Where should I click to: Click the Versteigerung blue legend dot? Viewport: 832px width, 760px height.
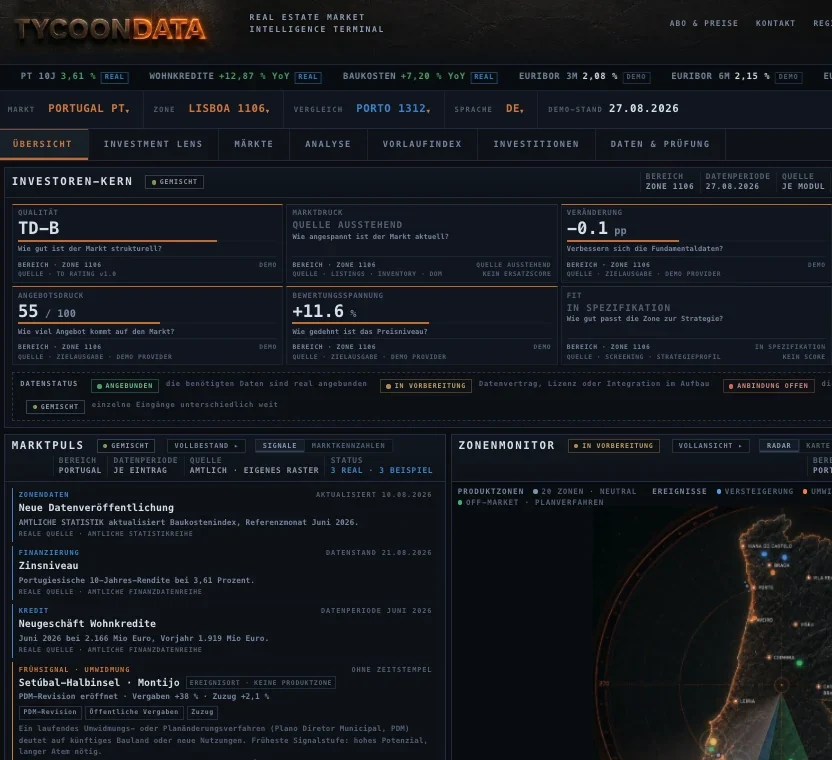[x=719, y=491]
